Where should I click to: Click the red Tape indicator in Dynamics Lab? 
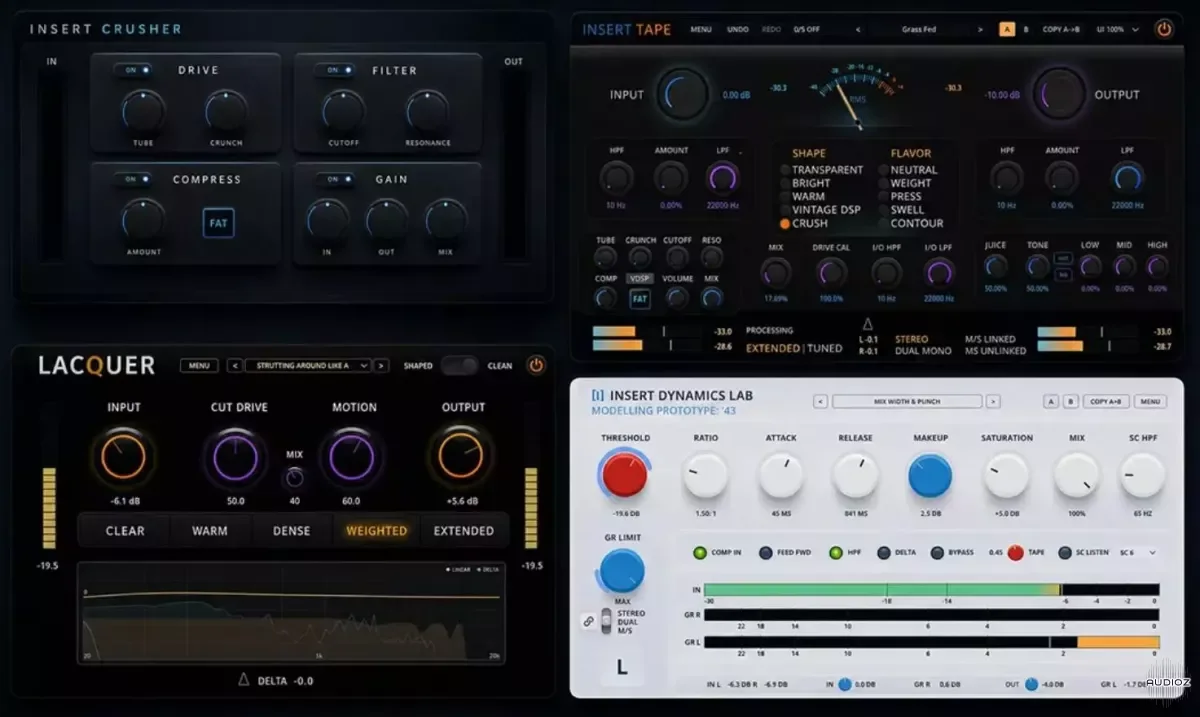point(1015,552)
